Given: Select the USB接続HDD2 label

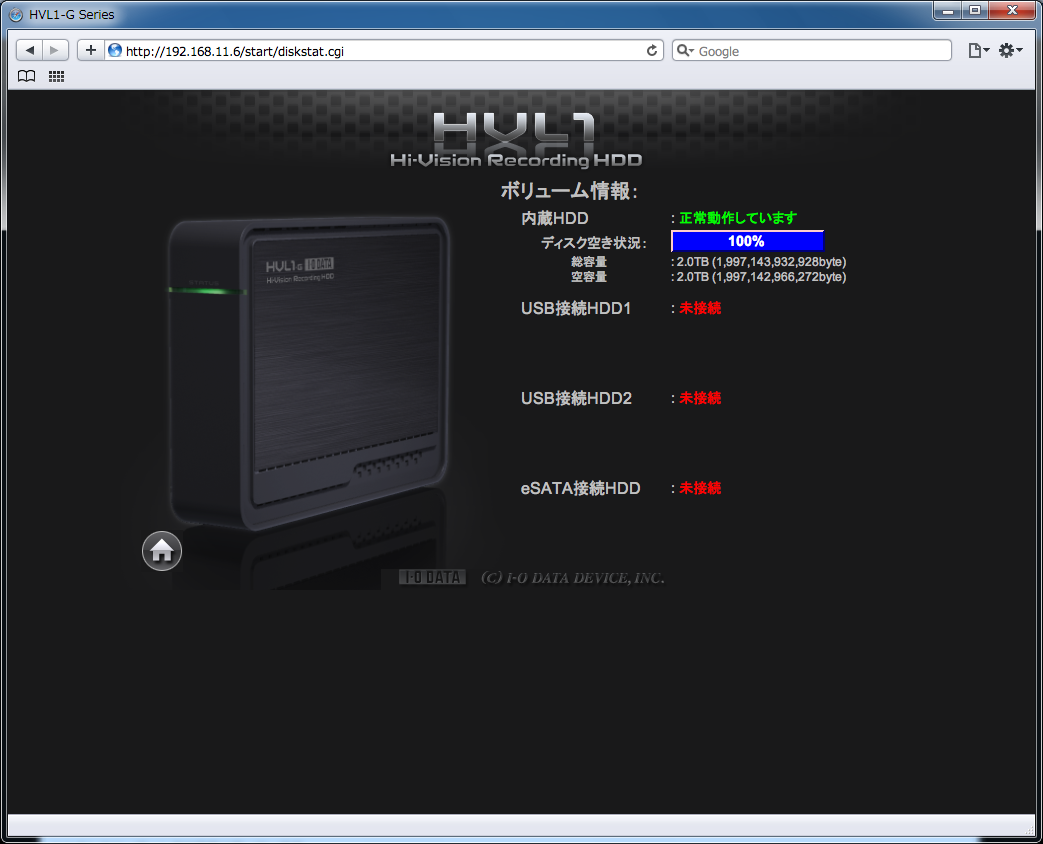Looking at the screenshot, I should click(576, 398).
